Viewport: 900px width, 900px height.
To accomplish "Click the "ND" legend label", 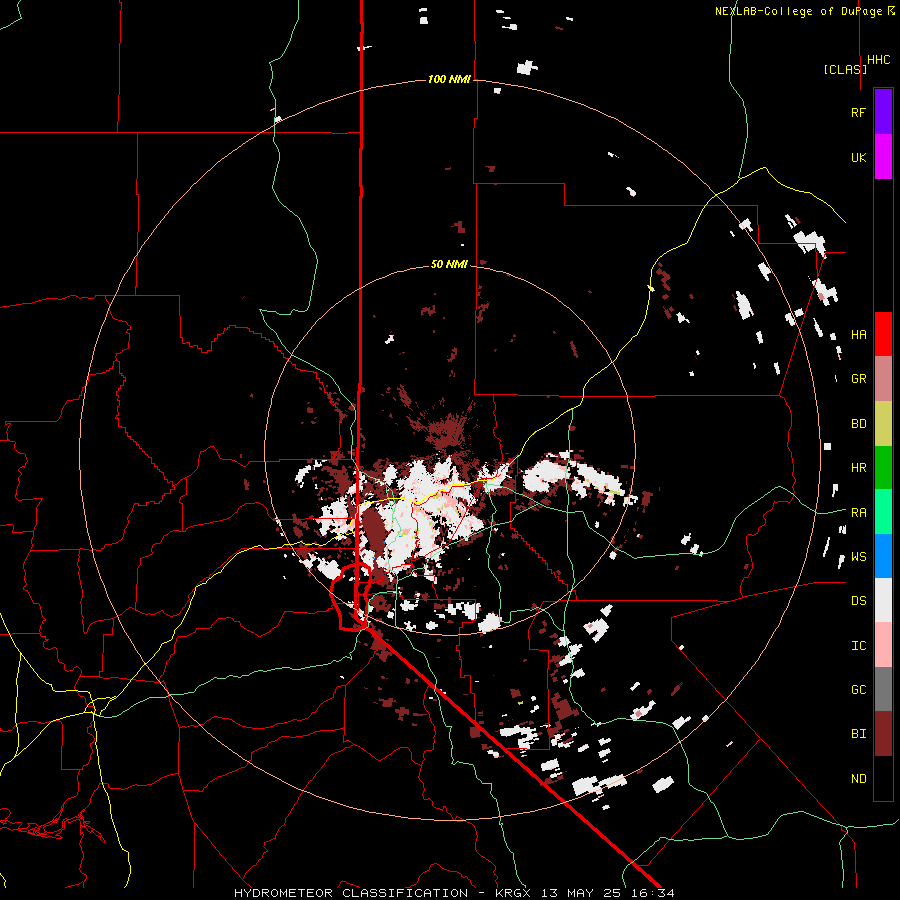I will coord(858,778).
